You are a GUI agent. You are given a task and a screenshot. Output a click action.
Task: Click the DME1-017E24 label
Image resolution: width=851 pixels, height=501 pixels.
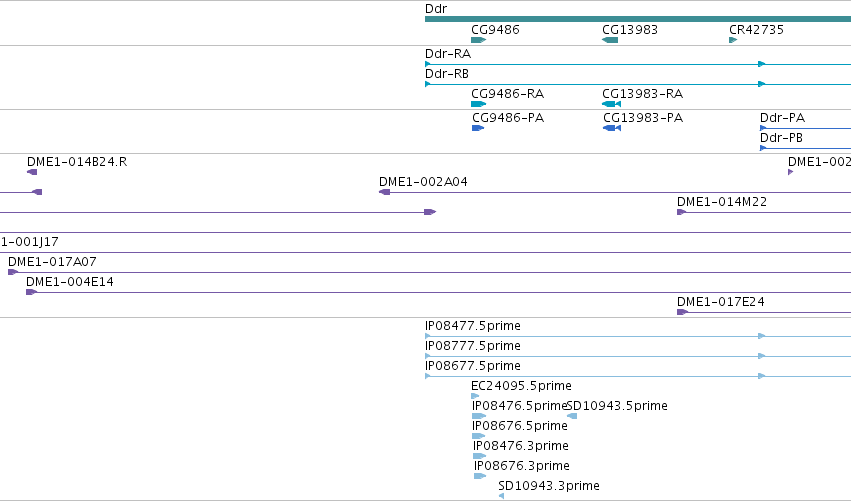coord(721,302)
